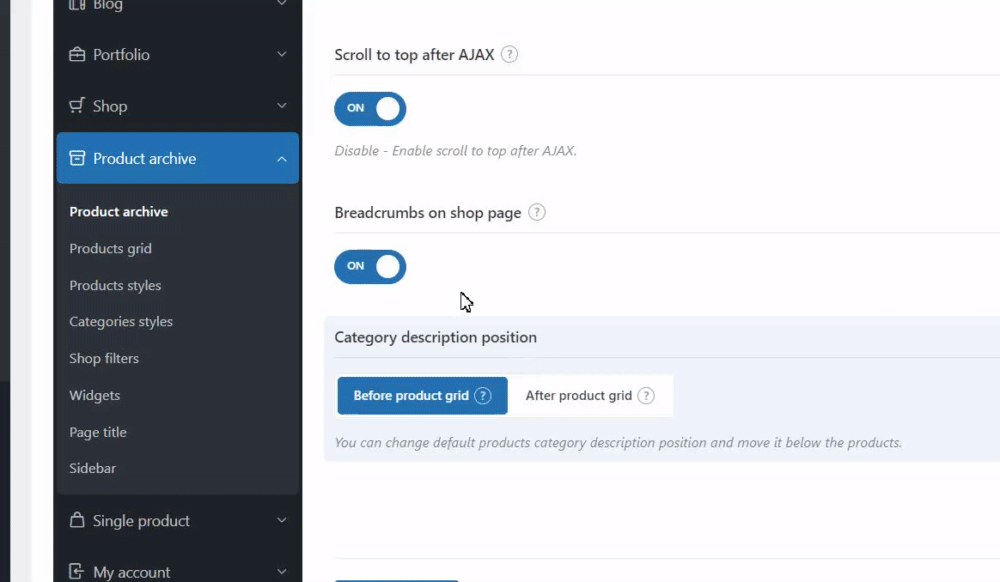Select After product grid option
Image resolution: width=1000 pixels, height=582 pixels.
coord(578,396)
